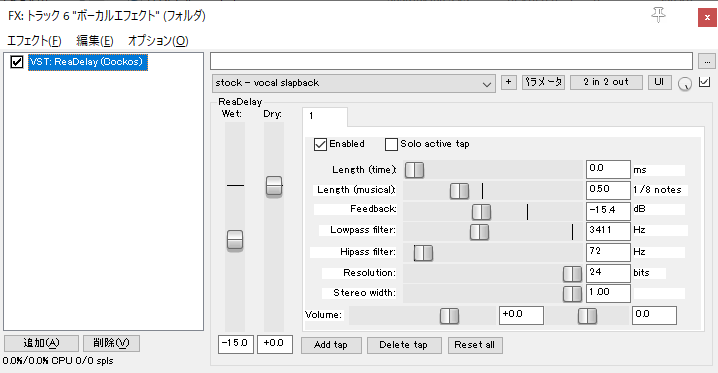Viewport: 718px width, 373px height.
Task: Select VST: ReaDelay (Cockos) entry
Action: [x=88, y=62]
